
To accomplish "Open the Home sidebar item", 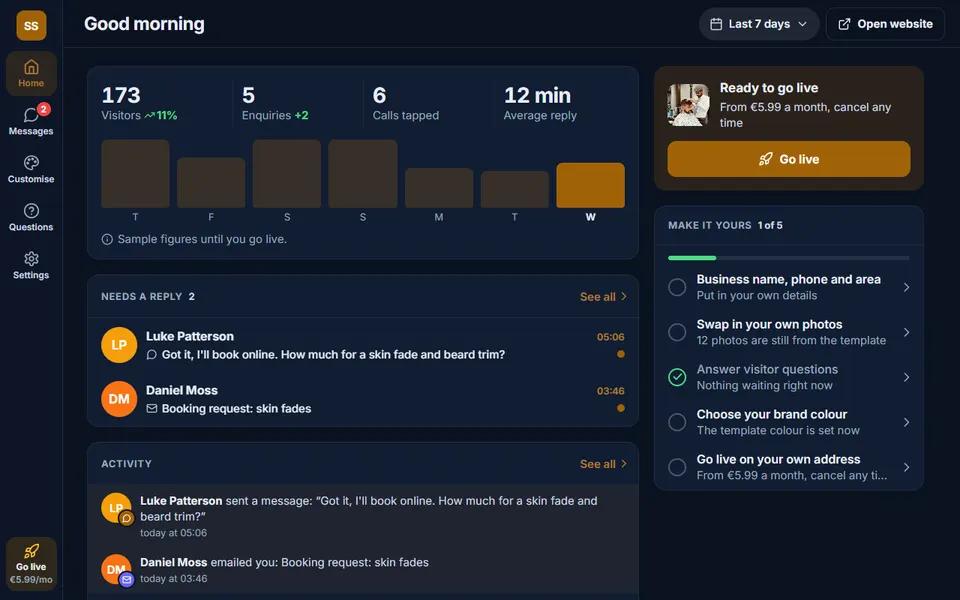I will 31,73.
